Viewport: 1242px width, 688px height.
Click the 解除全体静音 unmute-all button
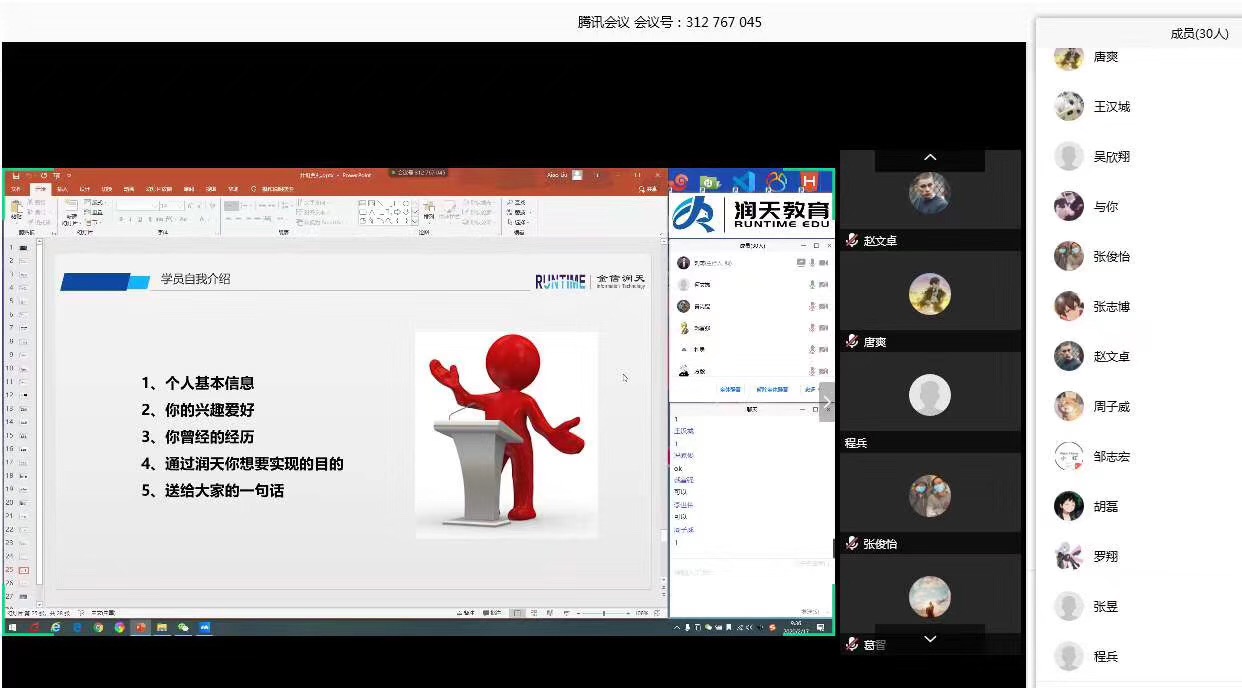(771, 389)
